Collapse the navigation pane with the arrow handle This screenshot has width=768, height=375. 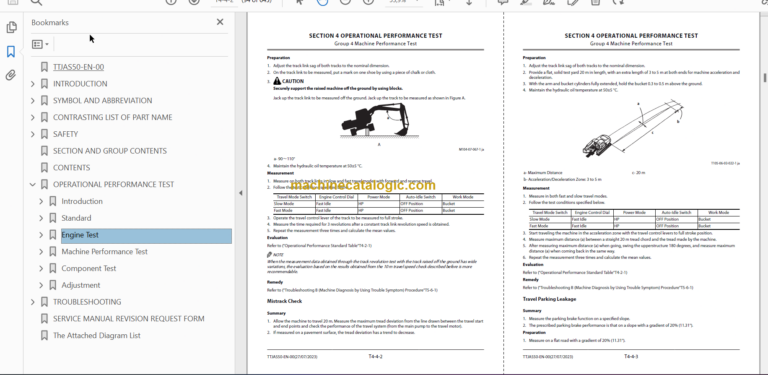click(x=240, y=193)
